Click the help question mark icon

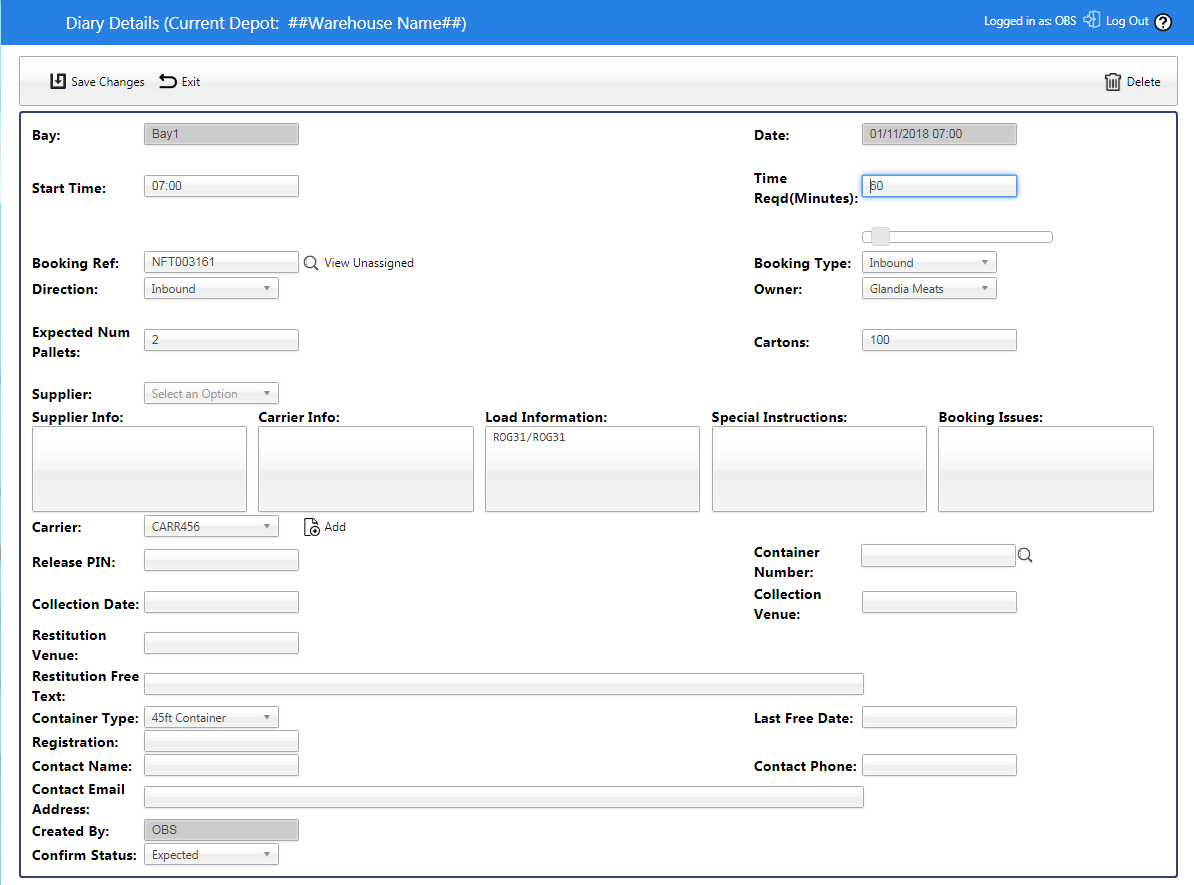[x=1163, y=22]
